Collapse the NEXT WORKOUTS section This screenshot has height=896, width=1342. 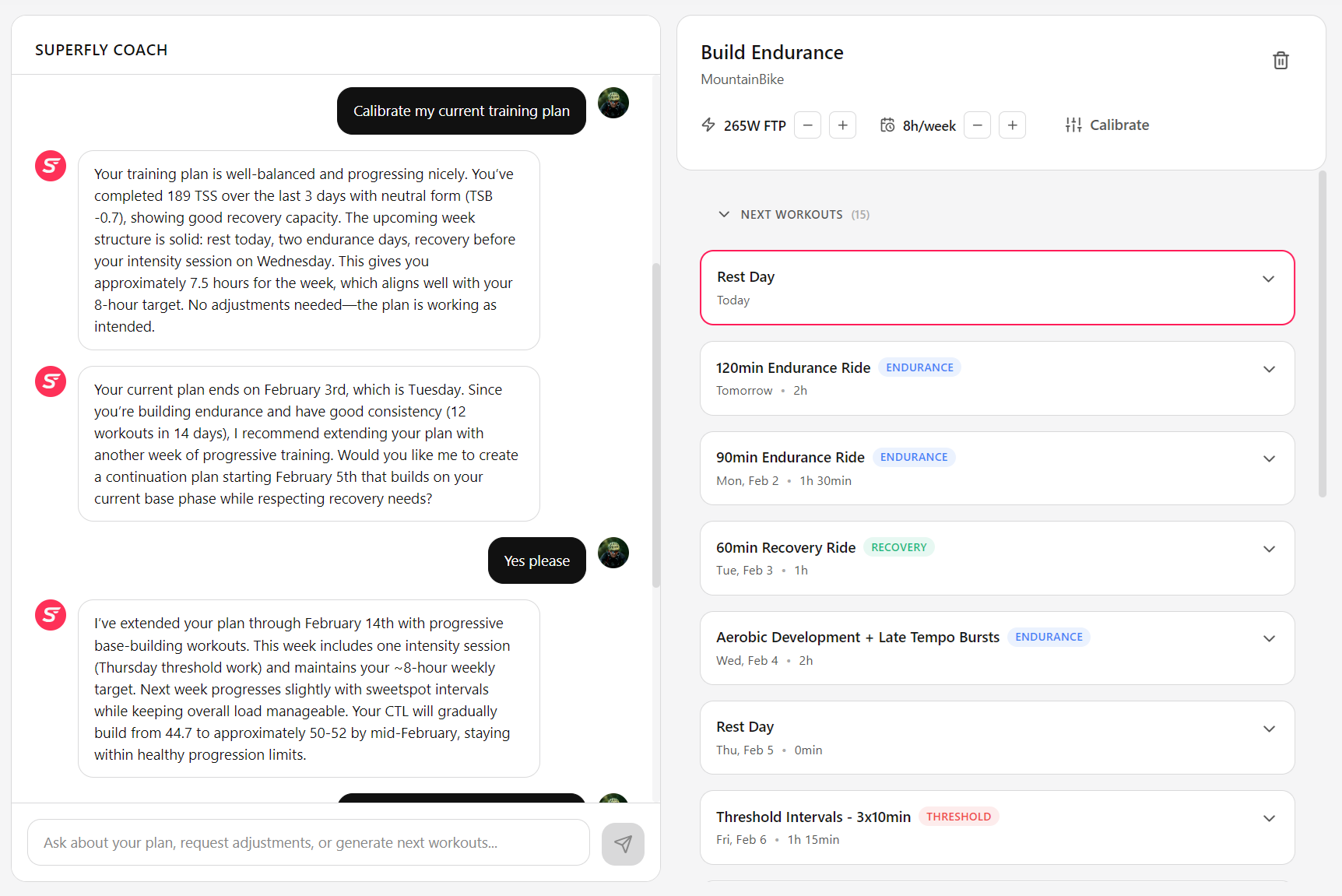point(724,214)
